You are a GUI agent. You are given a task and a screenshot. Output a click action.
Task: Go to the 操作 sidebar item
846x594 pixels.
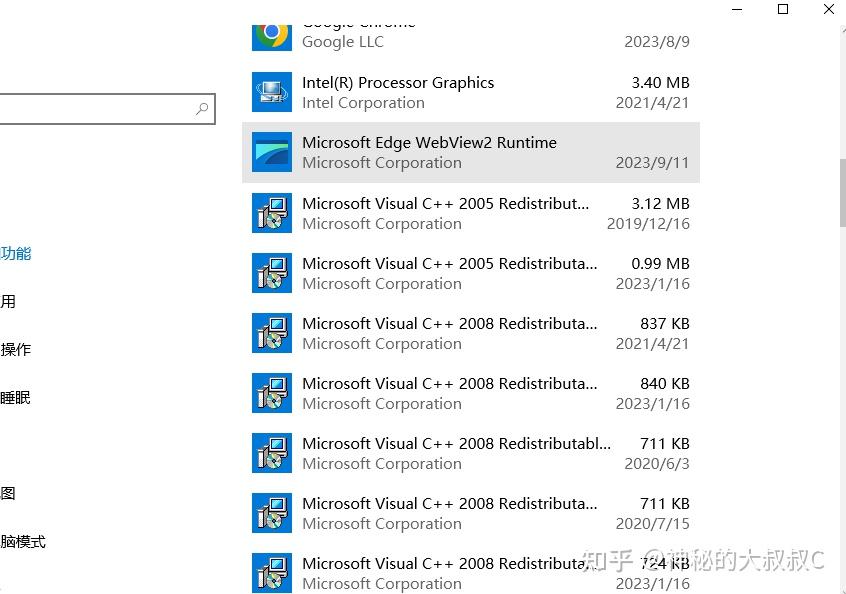(x=16, y=350)
